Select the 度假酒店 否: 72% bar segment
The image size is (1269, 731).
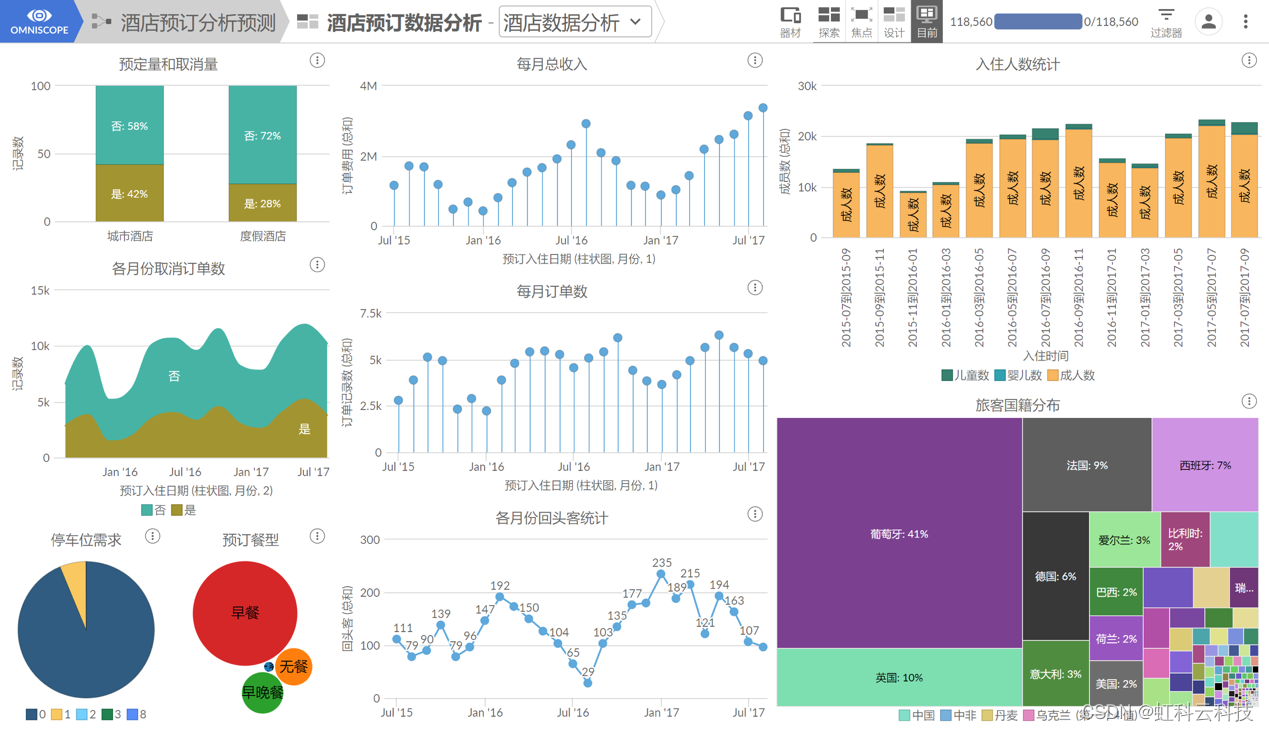[x=263, y=135]
